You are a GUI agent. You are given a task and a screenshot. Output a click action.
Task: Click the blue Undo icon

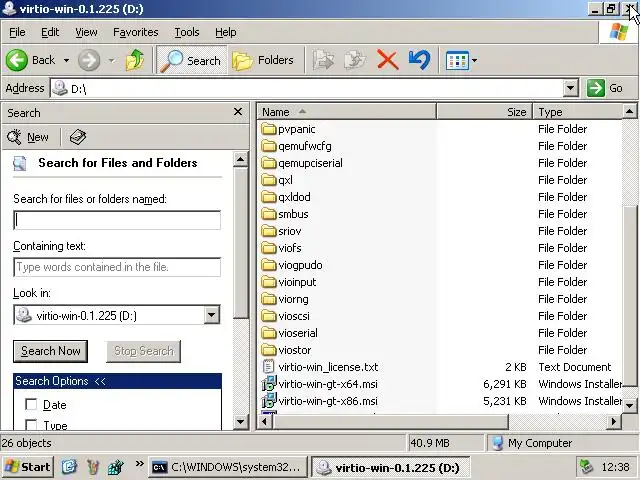click(x=419, y=60)
